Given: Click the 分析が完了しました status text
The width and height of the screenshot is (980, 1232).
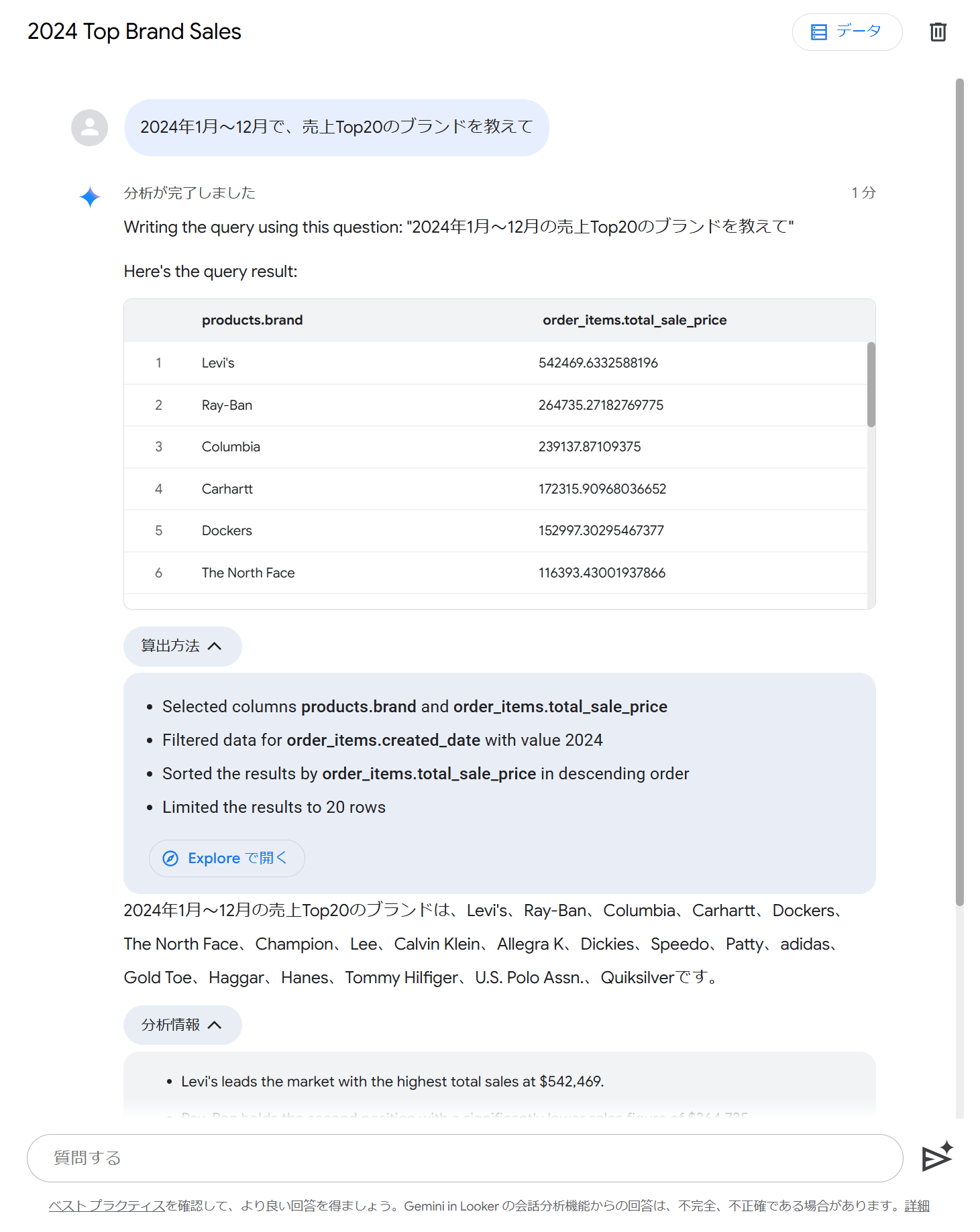Looking at the screenshot, I should [x=190, y=193].
